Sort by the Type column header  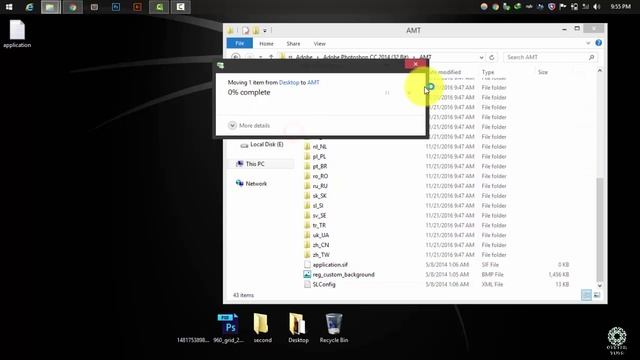point(488,72)
